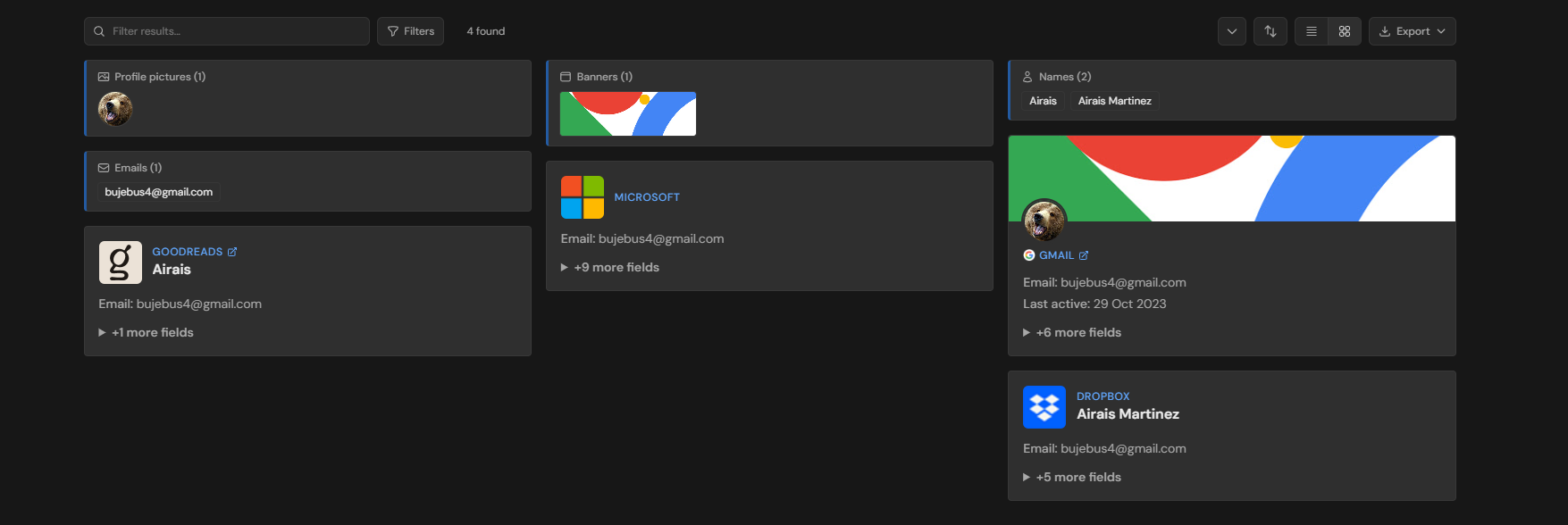The width and height of the screenshot is (1568, 525).
Task: Click the Emails envelope icon
Action: click(104, 168)
